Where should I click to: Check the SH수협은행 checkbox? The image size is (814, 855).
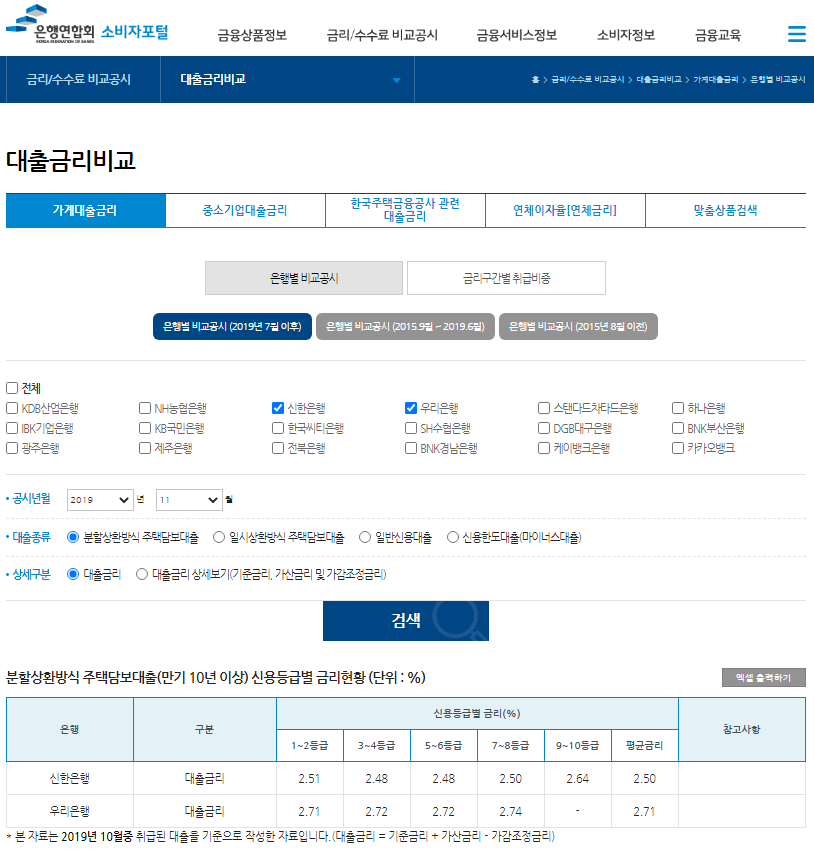pos(411,429)
